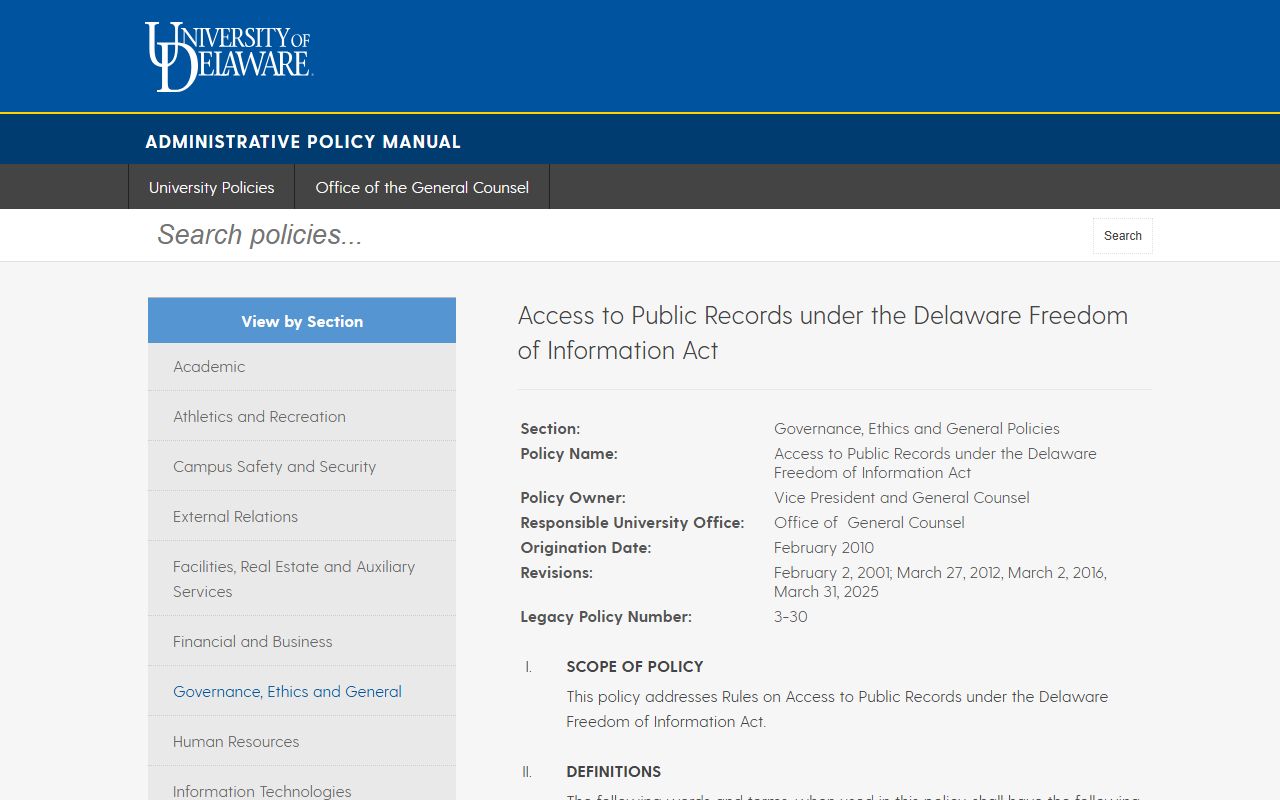Click the 'Office of General Counsel' value
The width and height of the screenshot is (1280, 800).
click(x=869, y=522)
